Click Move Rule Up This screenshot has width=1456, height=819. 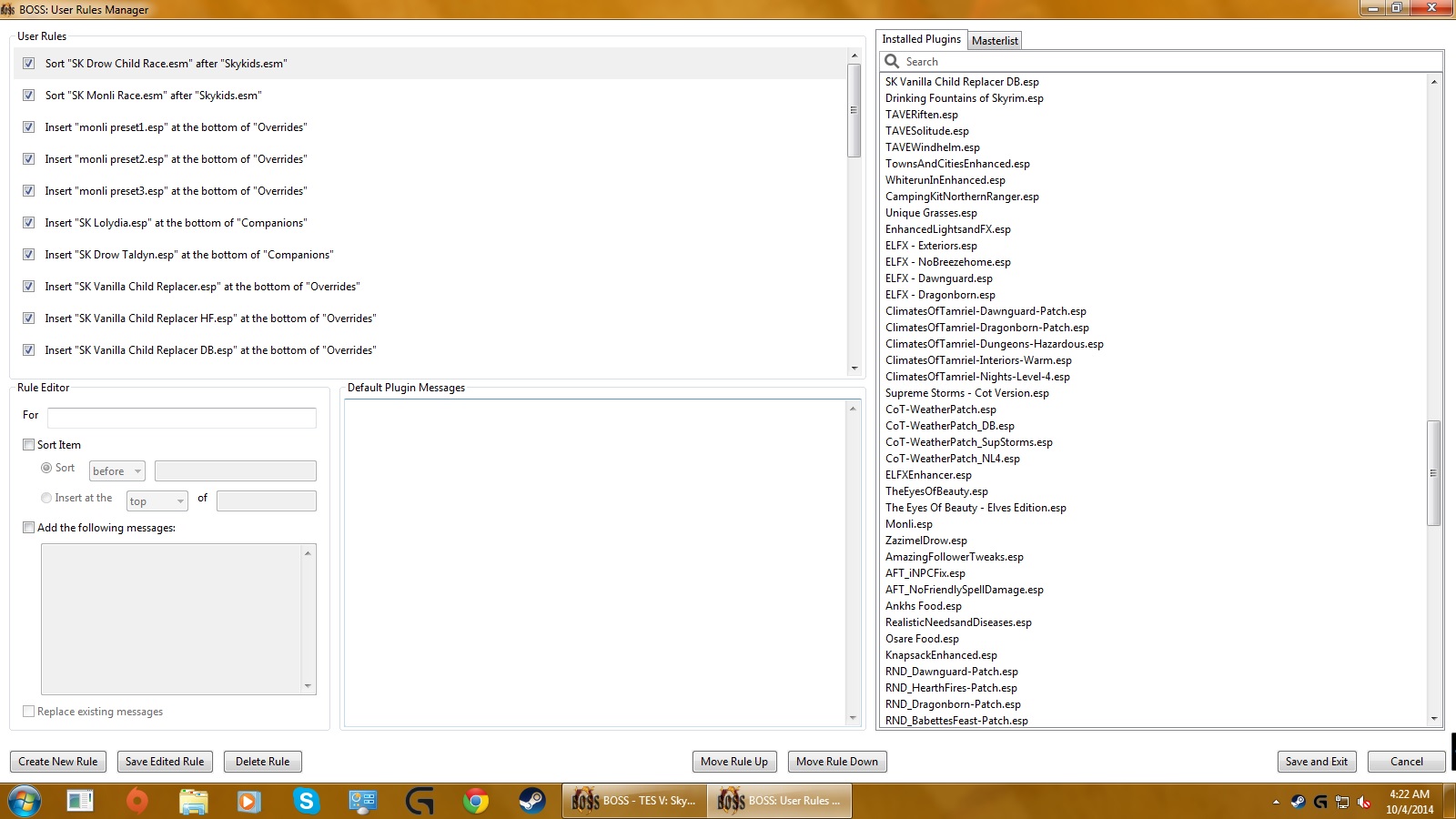coord(734,762)
